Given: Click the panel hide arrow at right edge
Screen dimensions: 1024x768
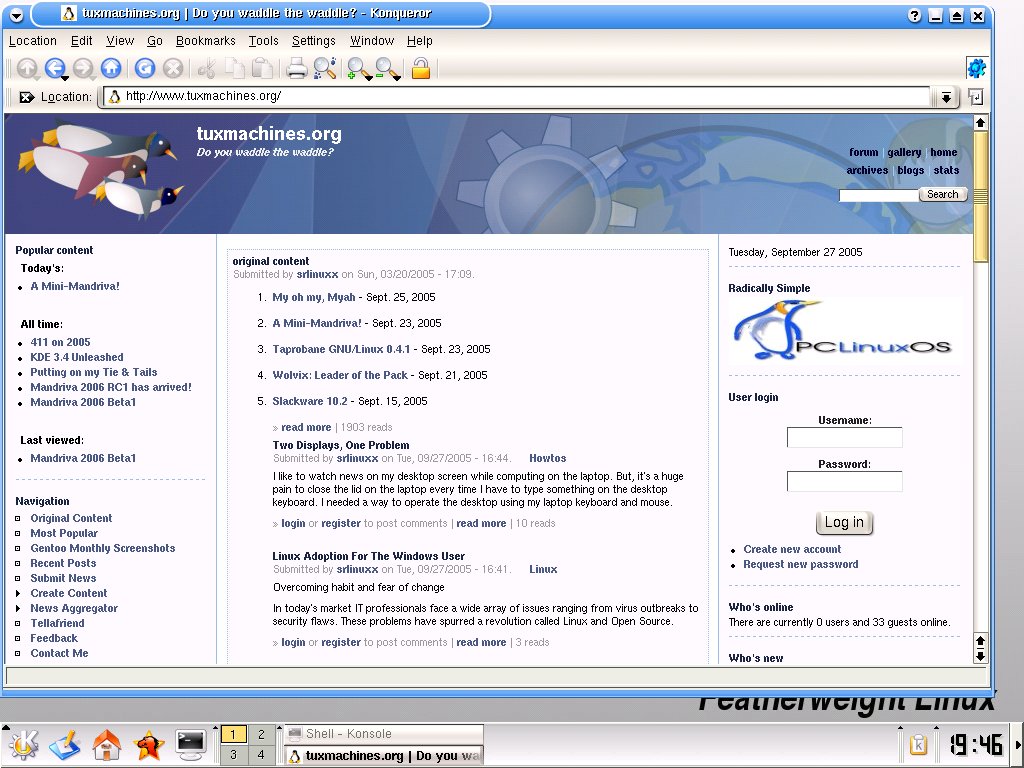Looking at the screenshot, I should [x=1019, y=744].
